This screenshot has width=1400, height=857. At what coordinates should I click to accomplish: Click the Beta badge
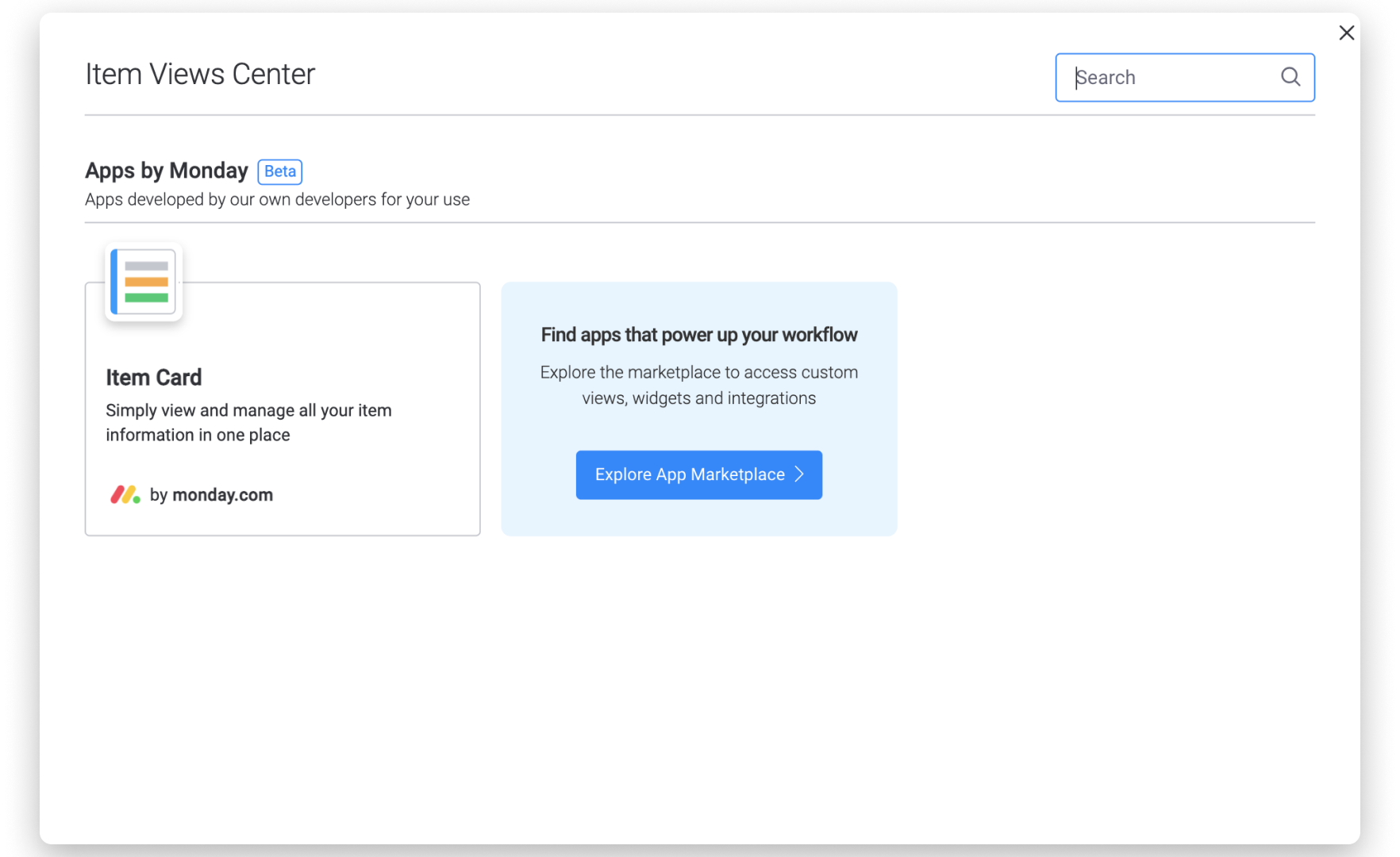tap(280, 171)
